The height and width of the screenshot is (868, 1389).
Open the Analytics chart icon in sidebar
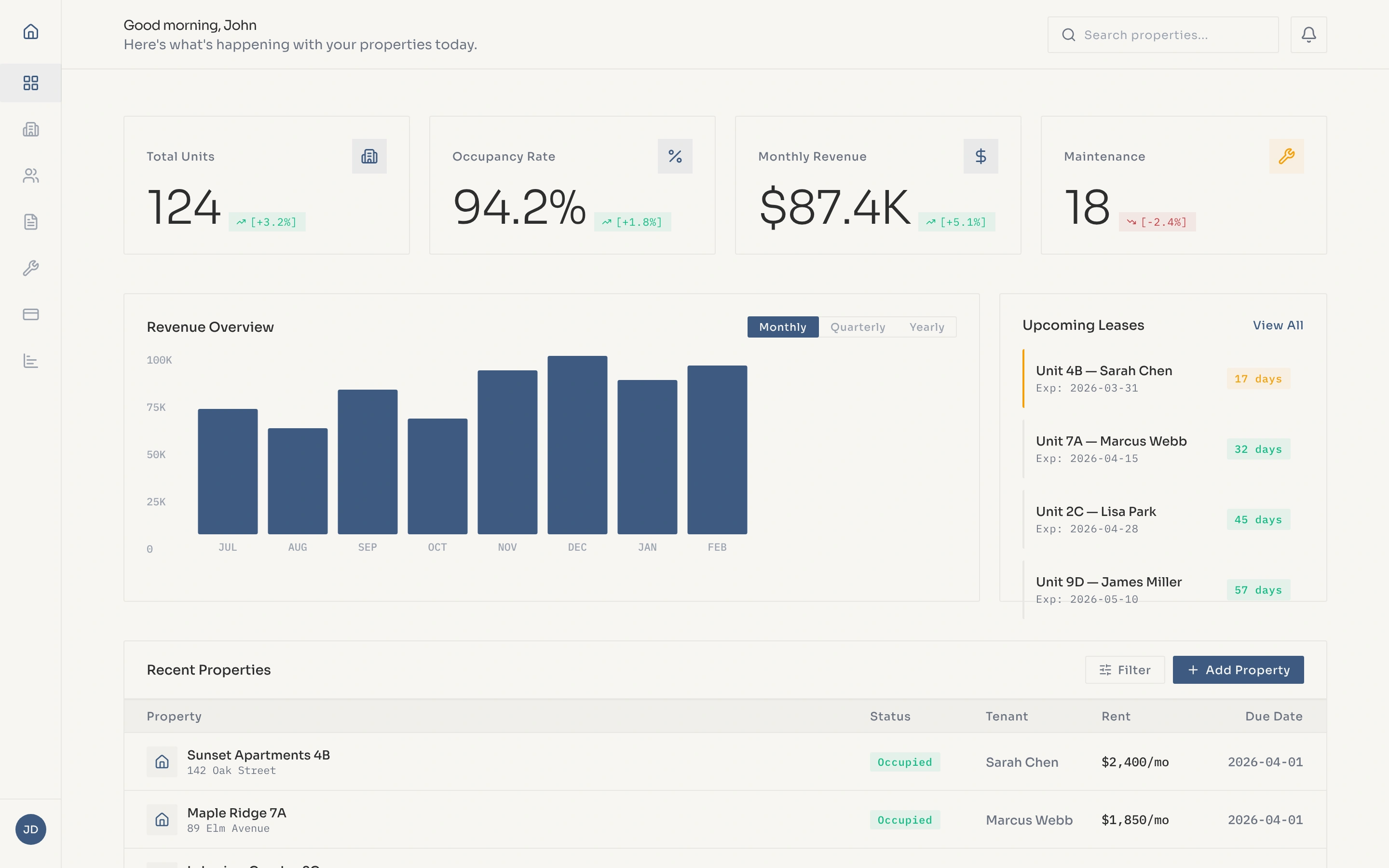point(30,361)
